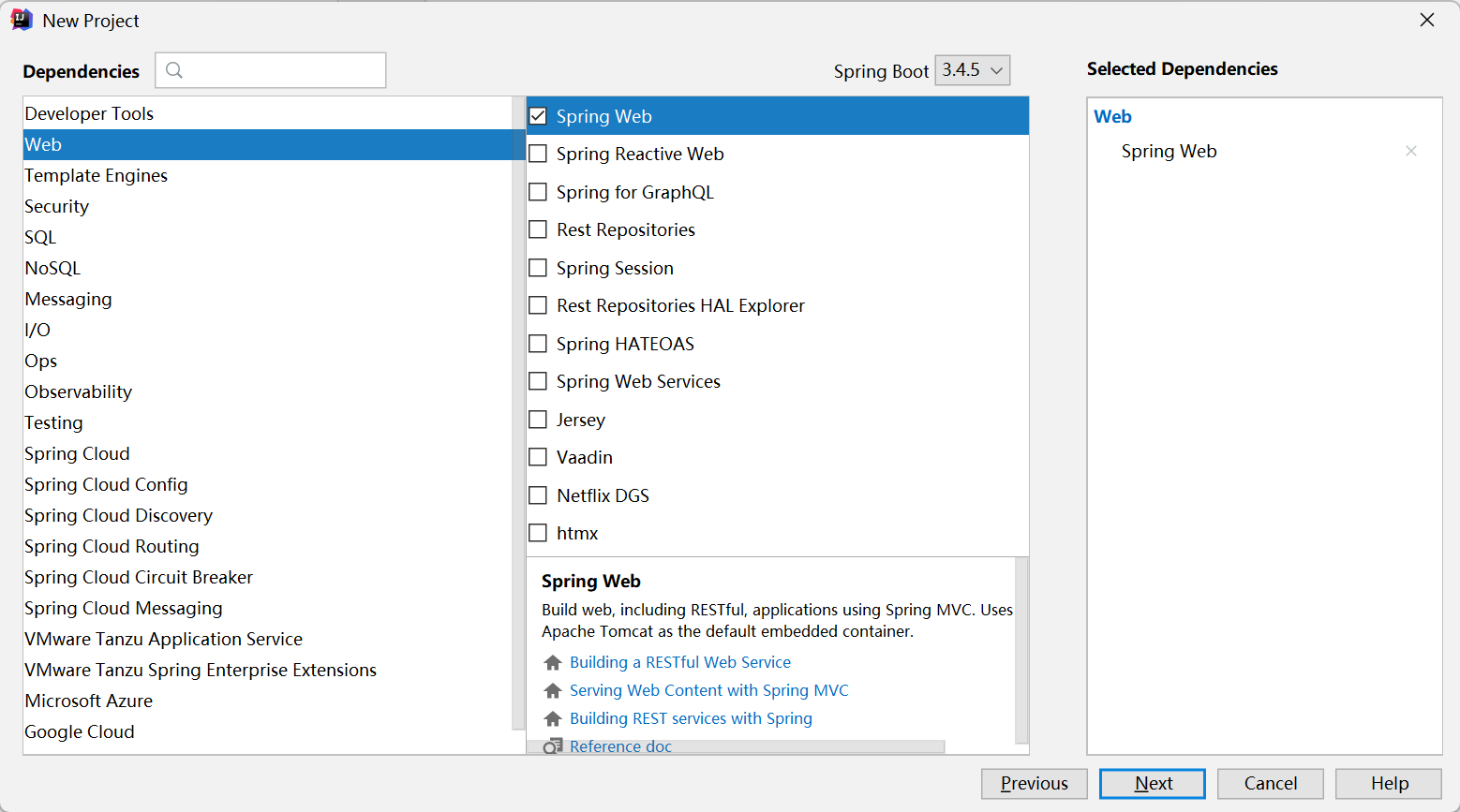Check the Spring Session checkbox
Image resolution: width=1460 pixels, height=812 pixels.
pyautogui.click(x=538, y=268)
